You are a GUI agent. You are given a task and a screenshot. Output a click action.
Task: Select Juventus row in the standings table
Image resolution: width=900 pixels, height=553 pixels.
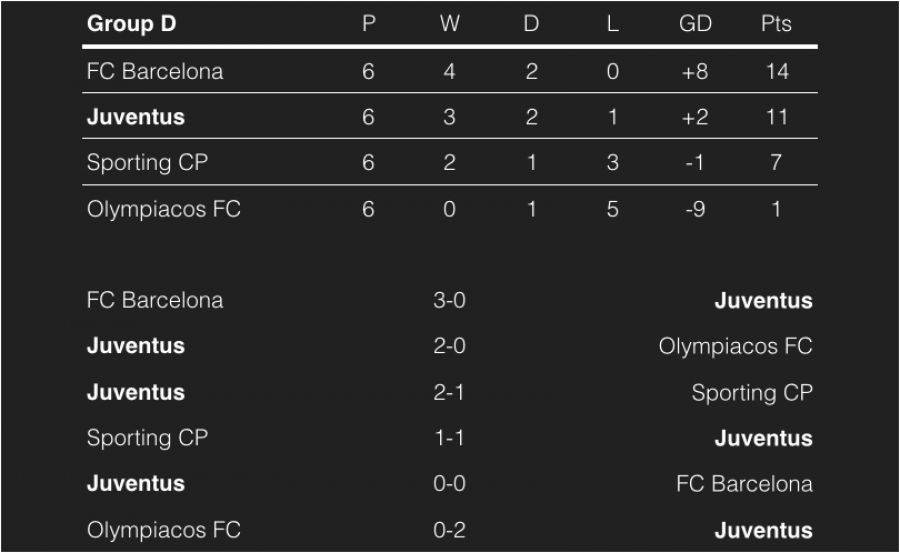pyautogui.click(x=136, y=117)
